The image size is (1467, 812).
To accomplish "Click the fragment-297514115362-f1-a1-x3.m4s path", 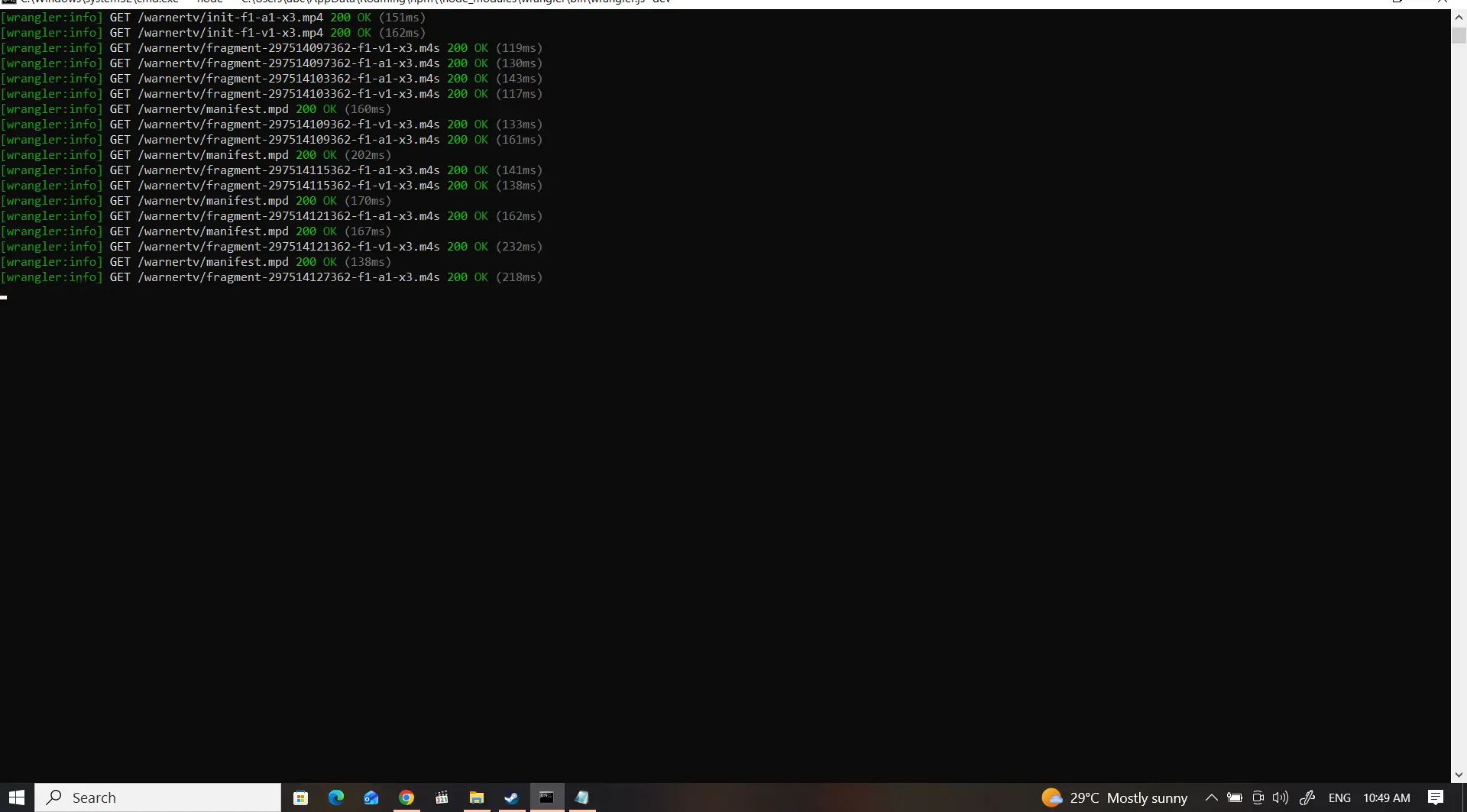I will click(x=289, y=170).
